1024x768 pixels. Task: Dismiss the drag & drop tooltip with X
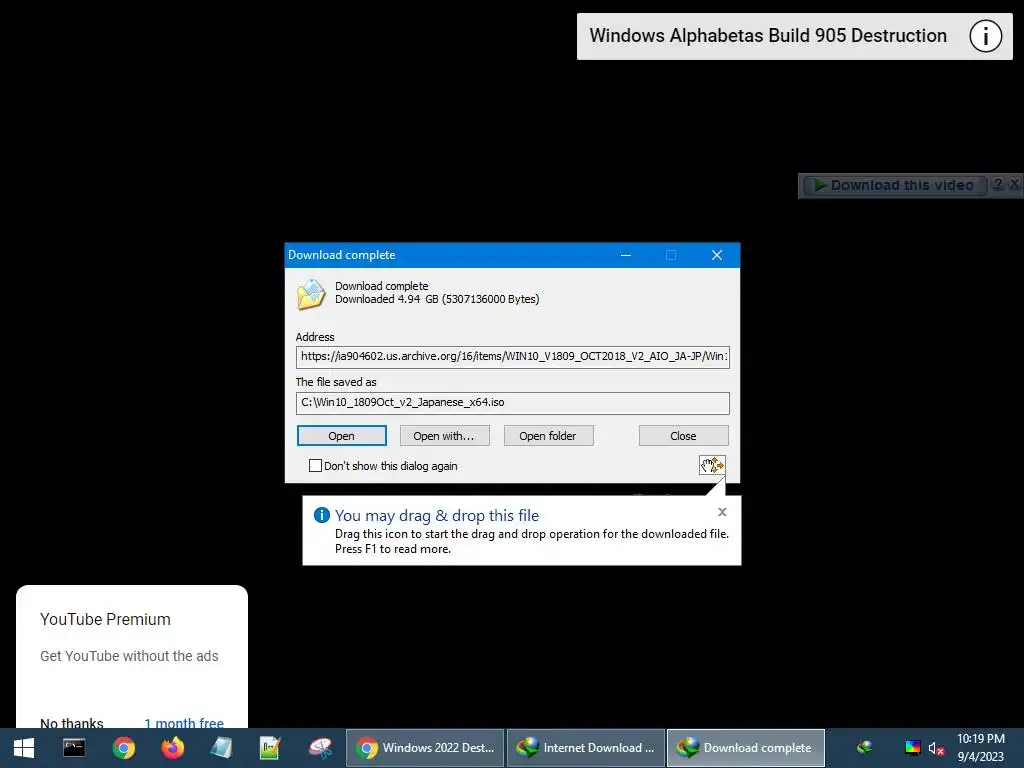click(x=722, y=512)
